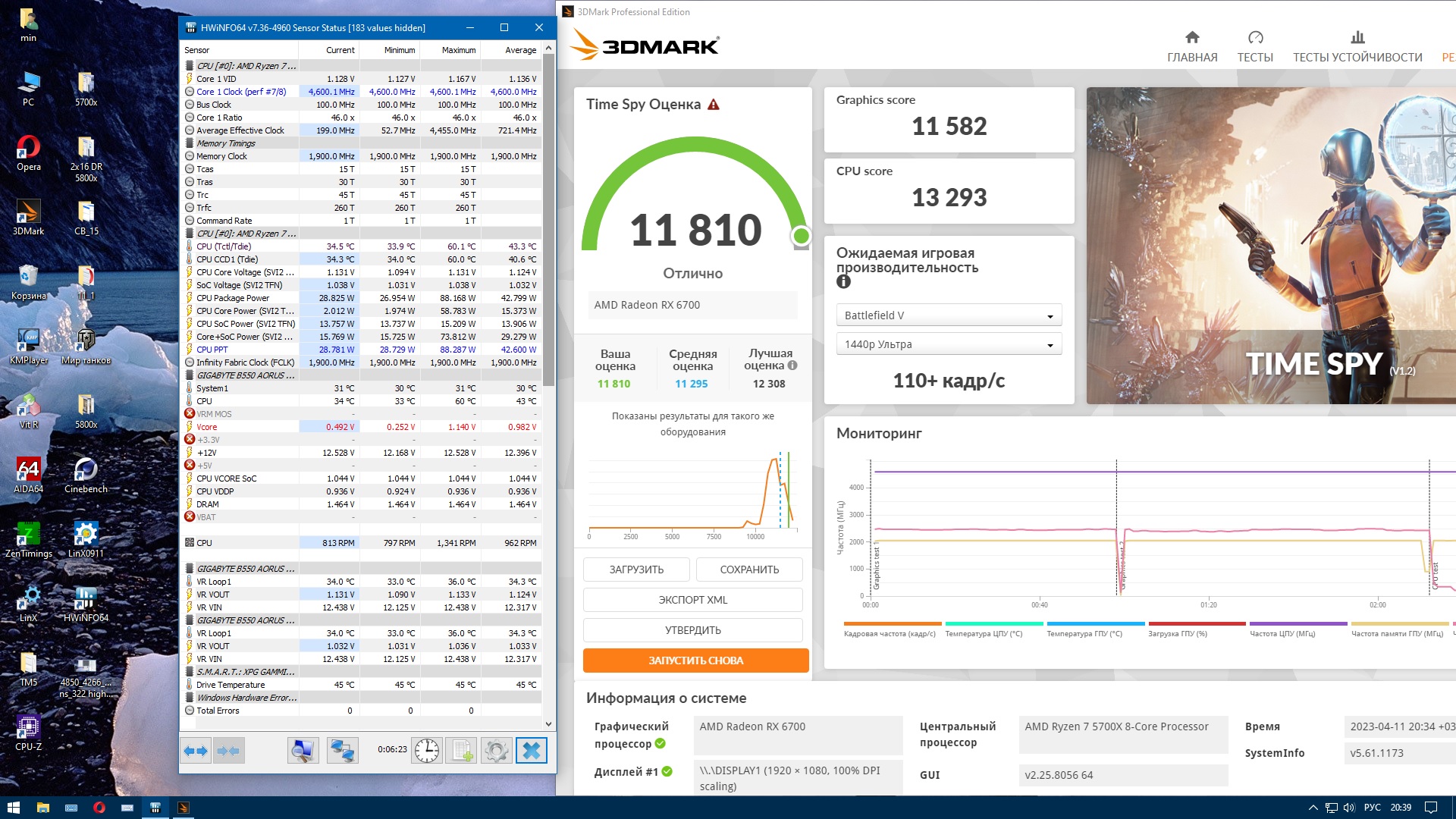Screen dimensions: 1456x819
Task: Click the Time Spy benchmark artwork thumbnail
Action: [1271, 246]
